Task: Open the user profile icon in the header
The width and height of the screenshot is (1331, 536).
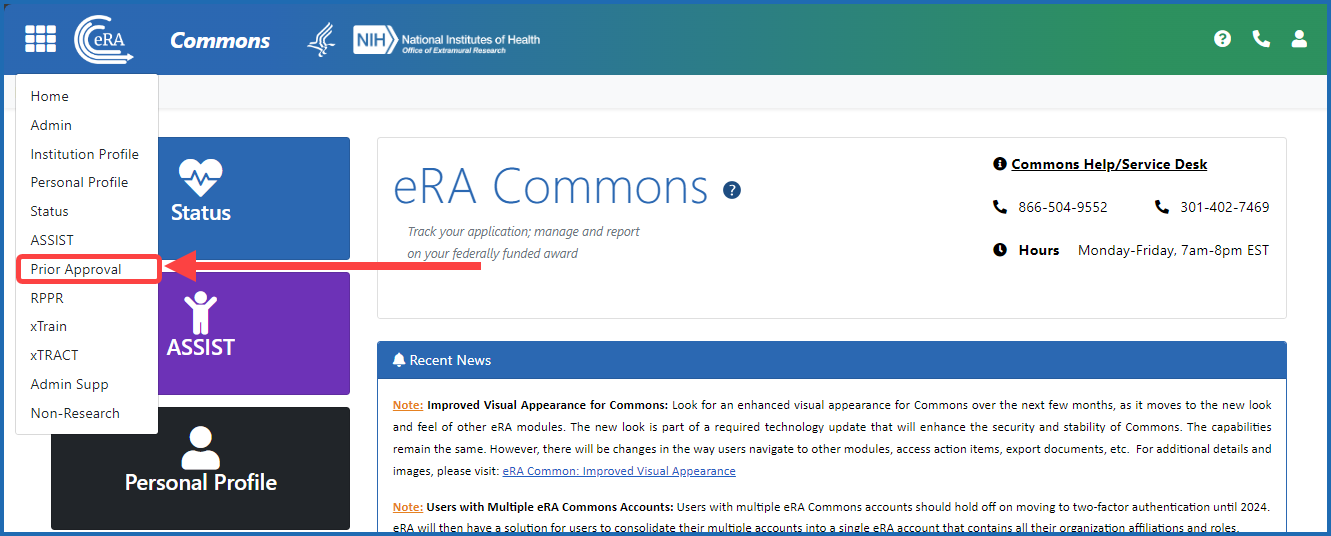Action: coord(1299,39)
